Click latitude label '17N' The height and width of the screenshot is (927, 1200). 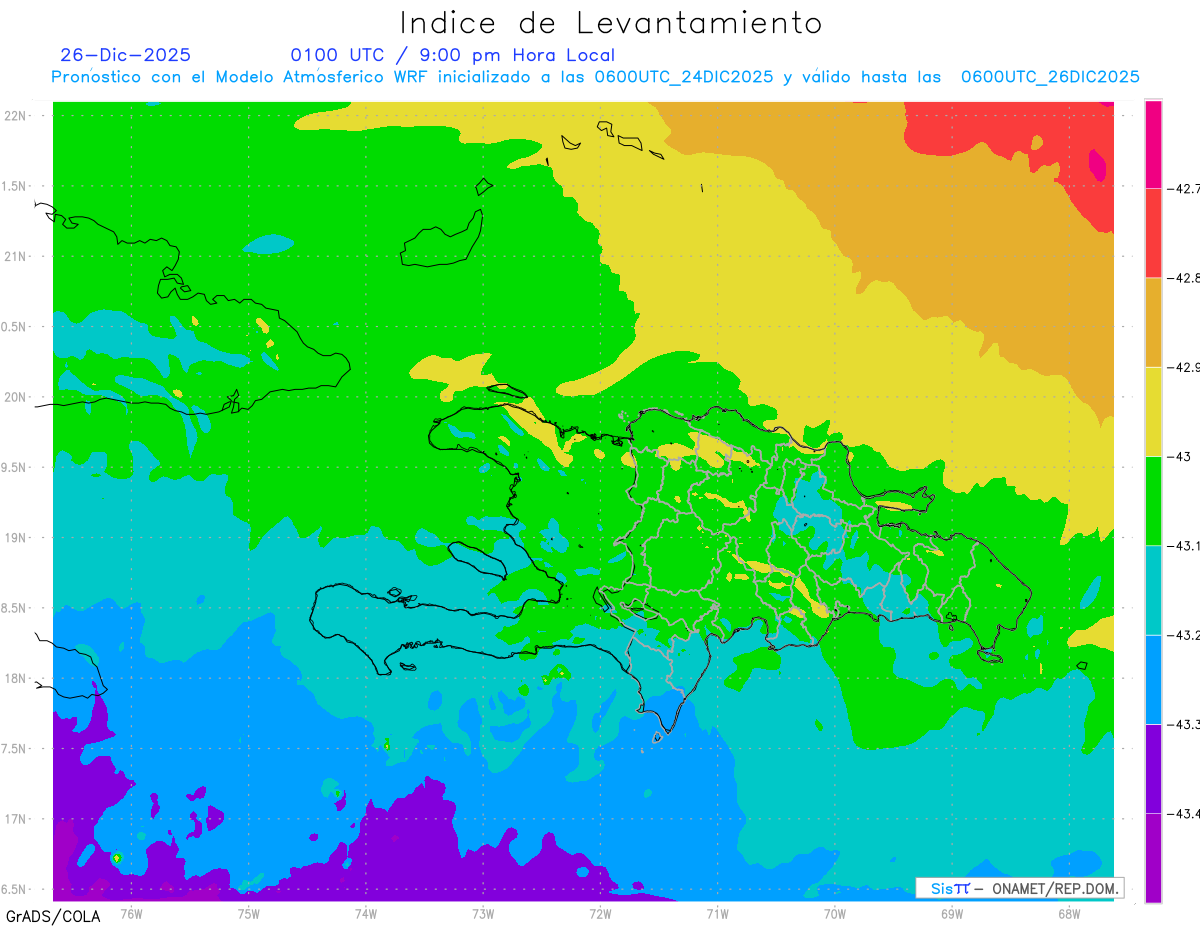pos(14,819)
